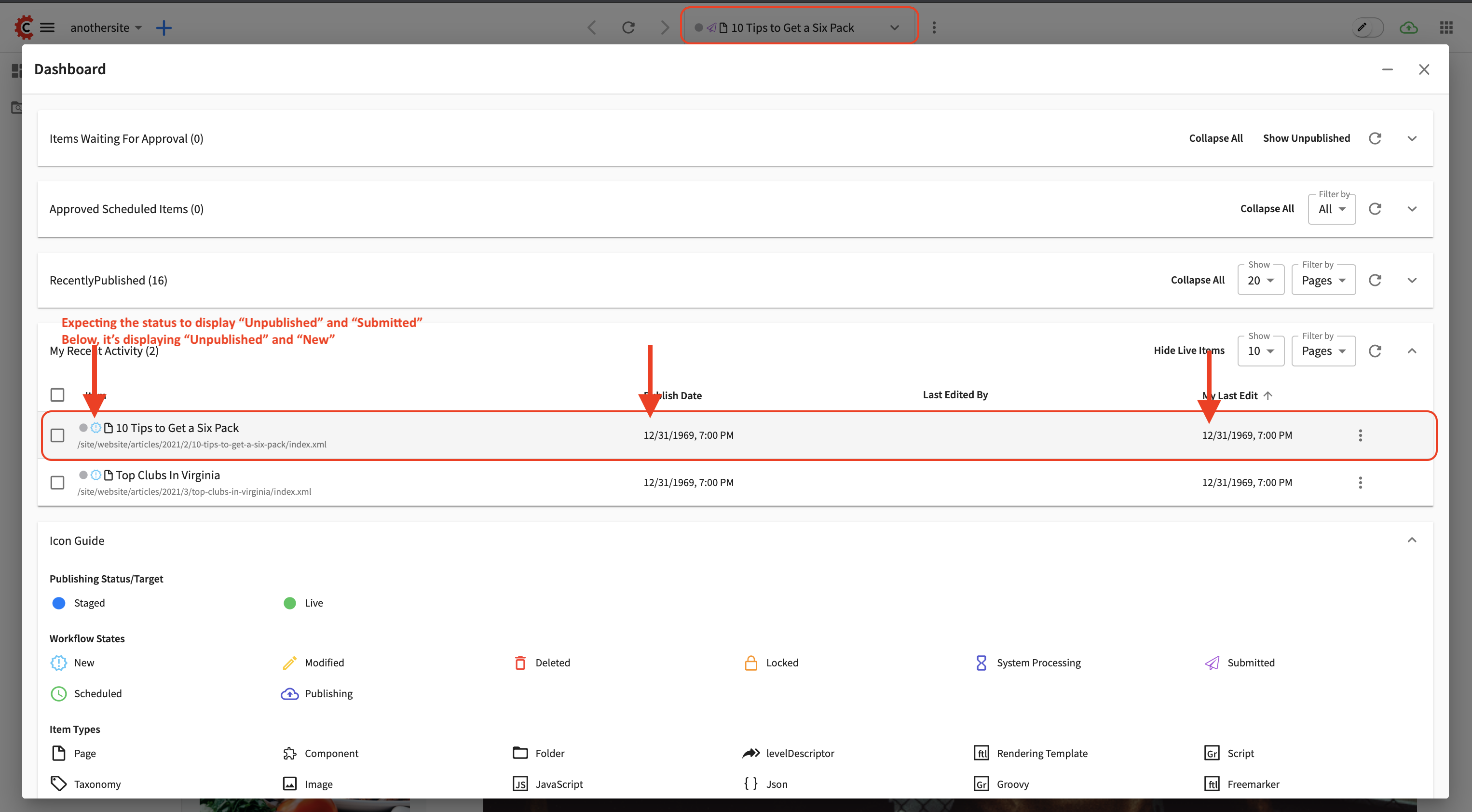Refresh the RecentlyPublished section
The height and width of the screenshot is (812, 1472).
click(1375, 280)
